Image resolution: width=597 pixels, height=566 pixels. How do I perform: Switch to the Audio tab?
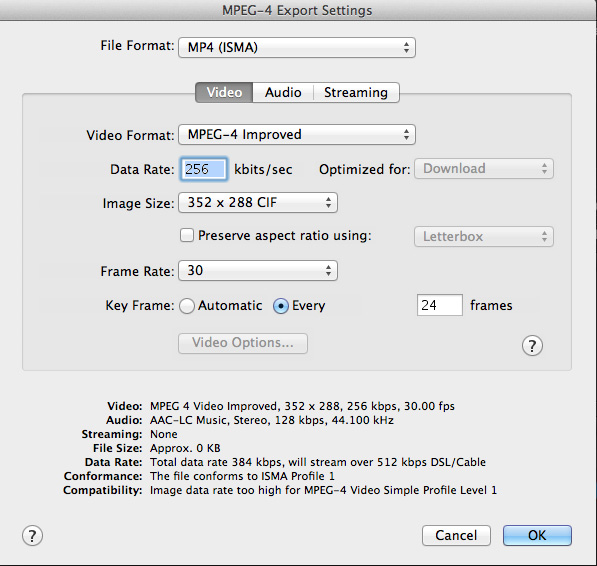[283, 92]
